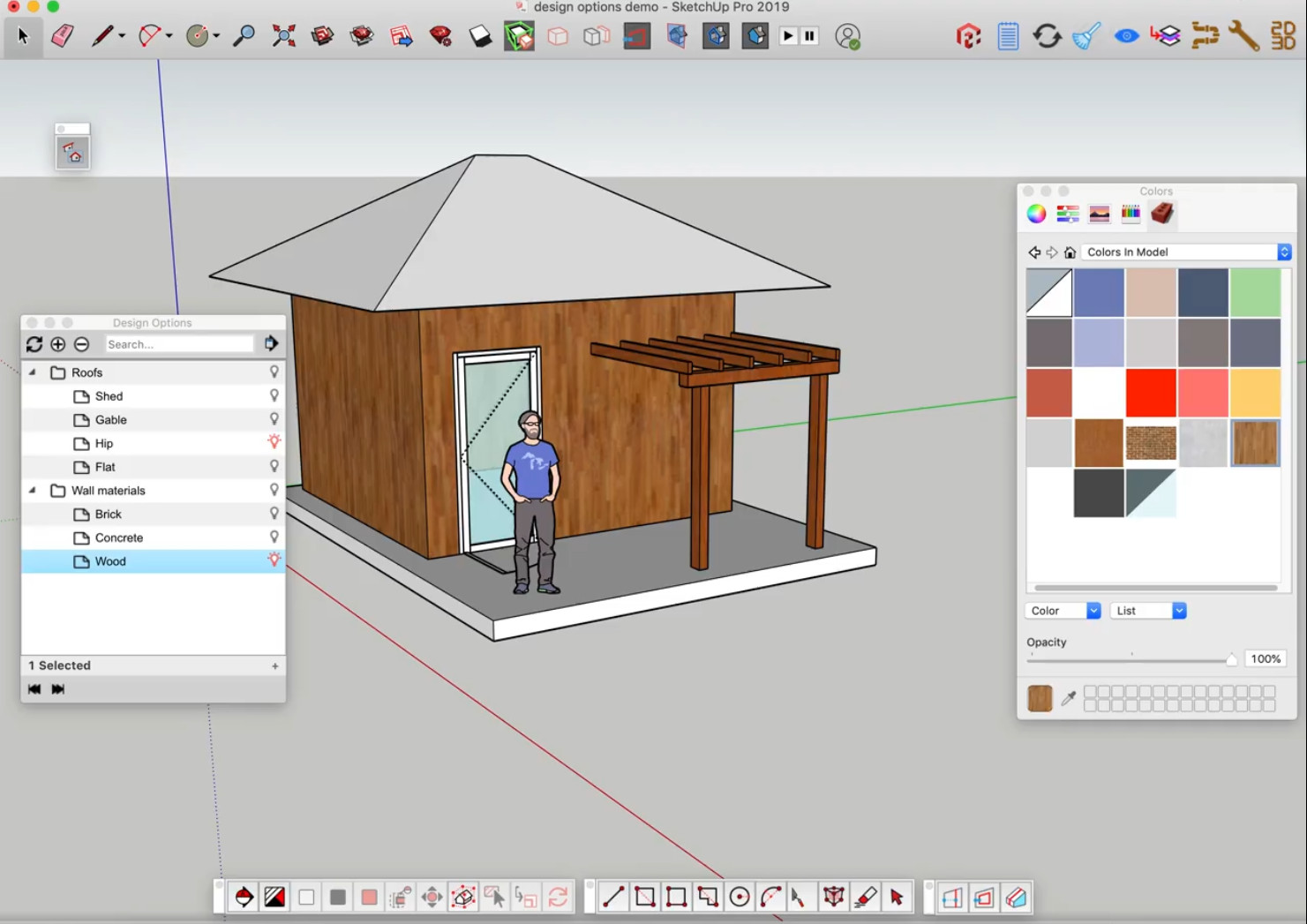Image resolution: width=1307 pixels, height=924 pixels.
Task: Click the wrench tool icon
Action: tap(1243, 36)
